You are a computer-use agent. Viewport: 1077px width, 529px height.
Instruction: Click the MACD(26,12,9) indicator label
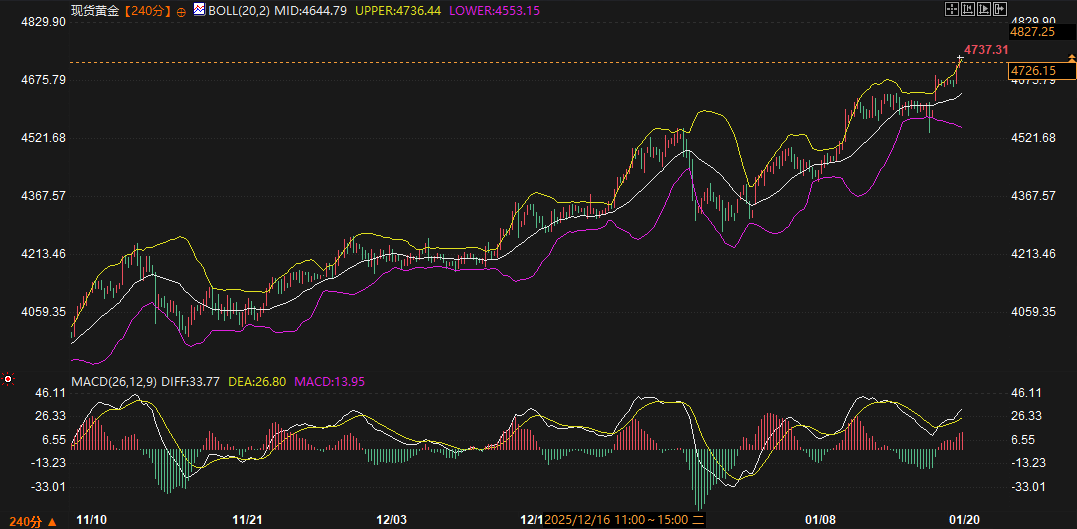click(x=112, y=380)
